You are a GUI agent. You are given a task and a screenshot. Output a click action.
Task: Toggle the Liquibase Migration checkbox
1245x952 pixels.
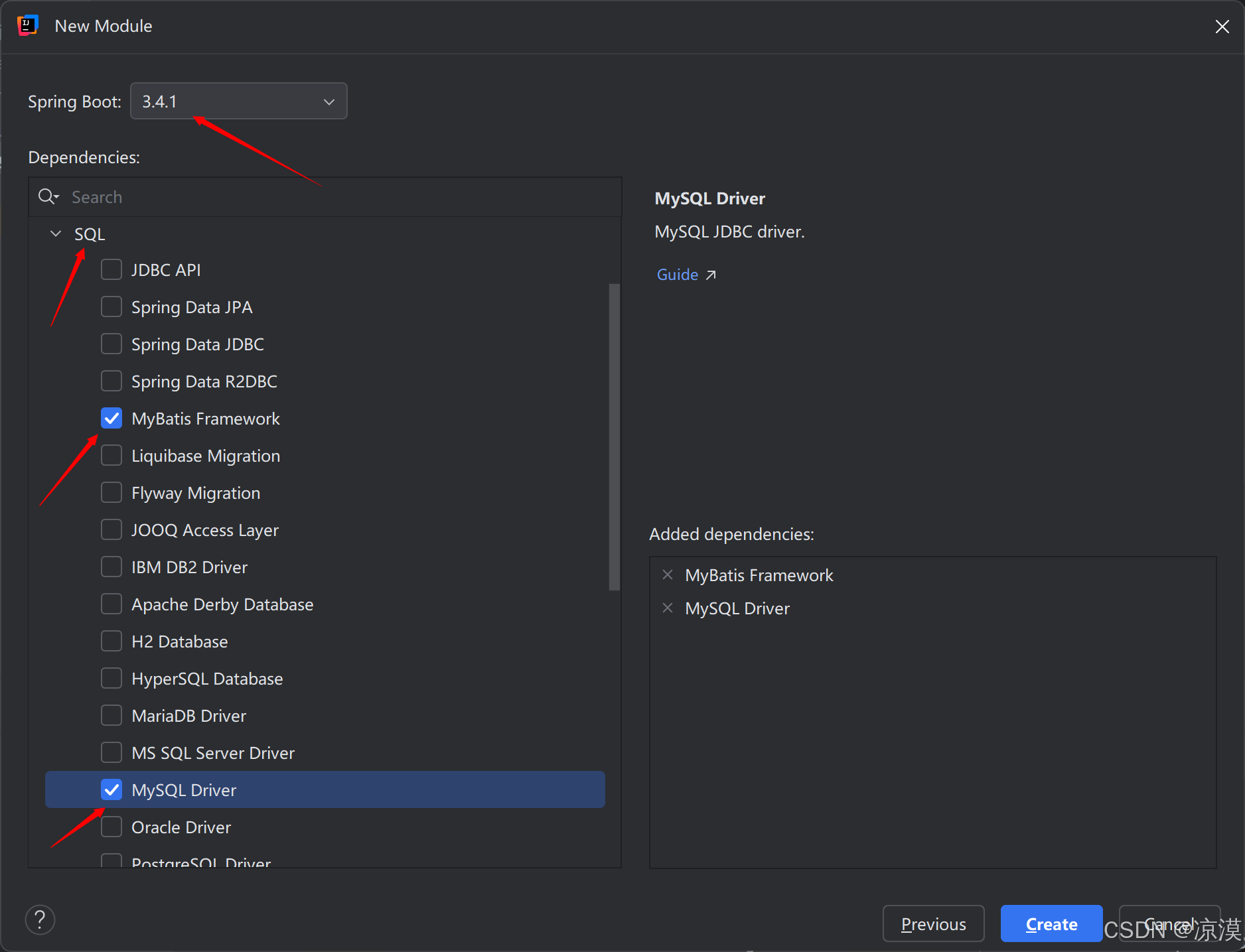111,455
